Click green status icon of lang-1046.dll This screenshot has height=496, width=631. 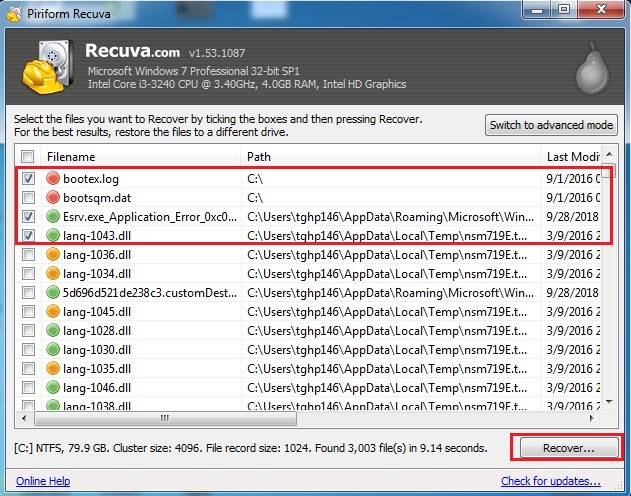(53, 388)
